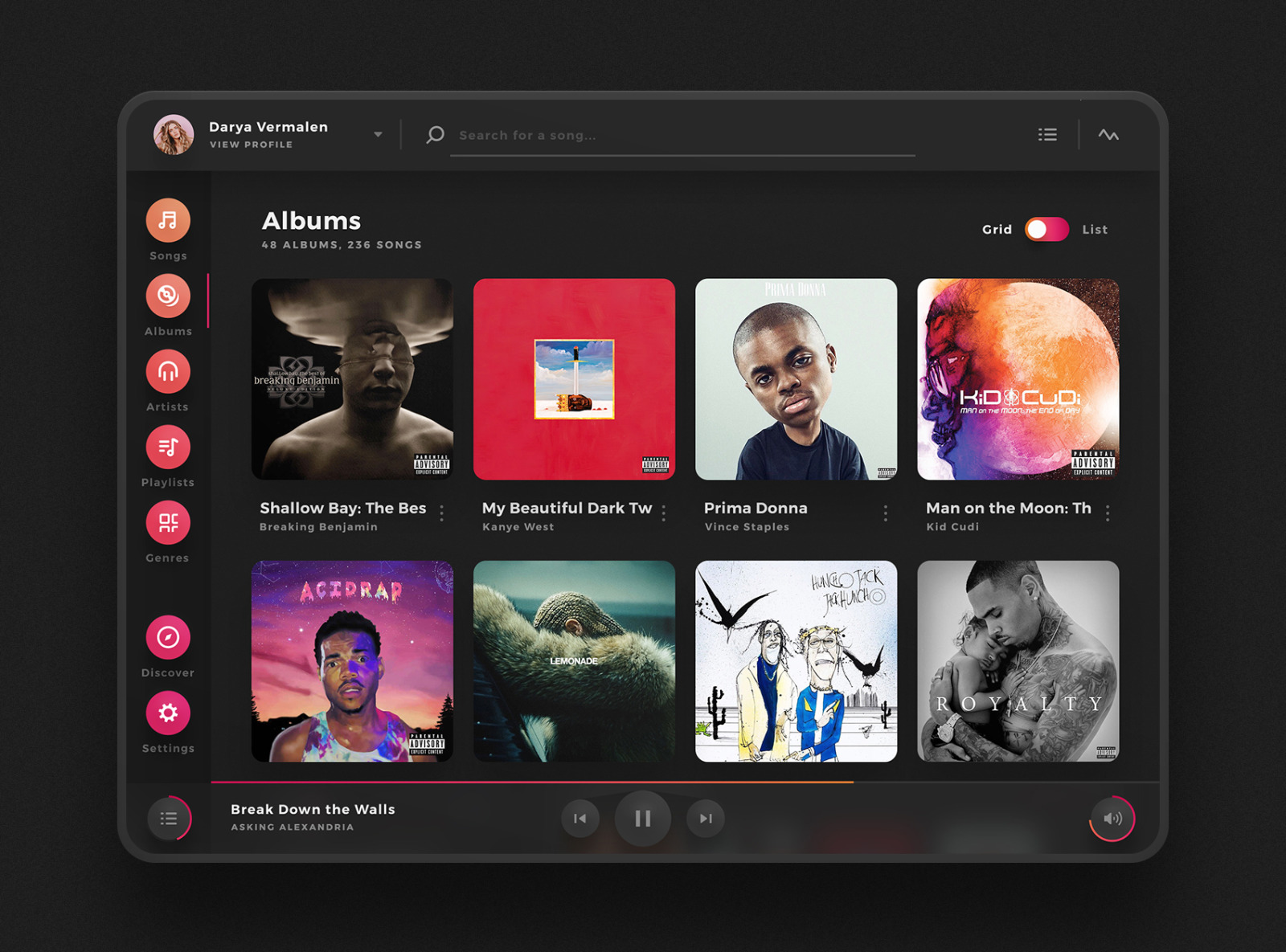Click Darya Vermalen's profile avatar
This screenshot has height=952, width=1286.
(174, 134)
